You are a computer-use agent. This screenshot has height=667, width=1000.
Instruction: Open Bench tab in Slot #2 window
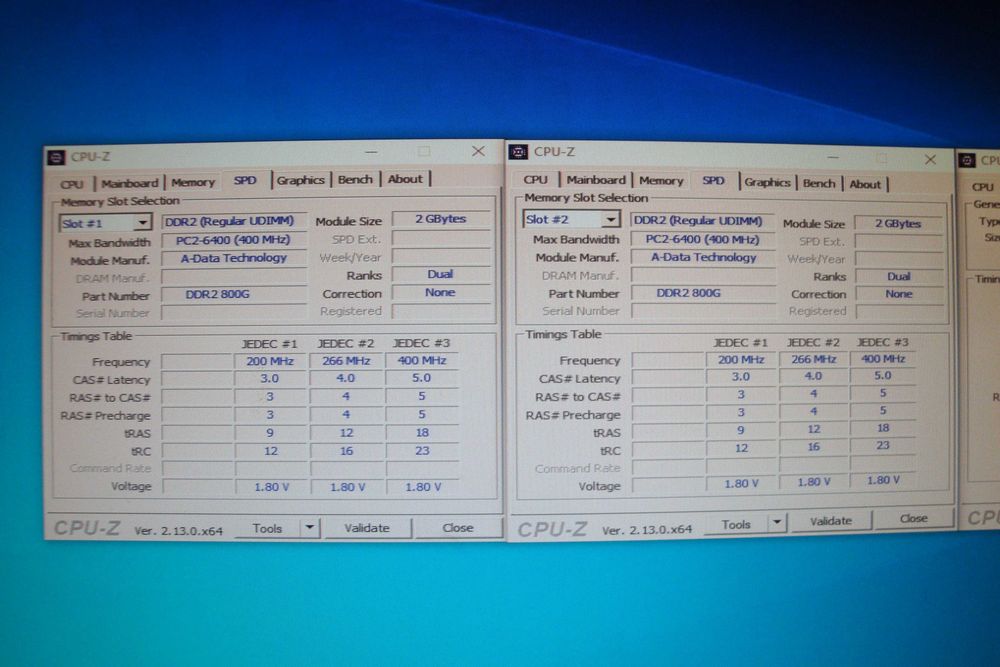pyautogui.click(x=819, y=183)
